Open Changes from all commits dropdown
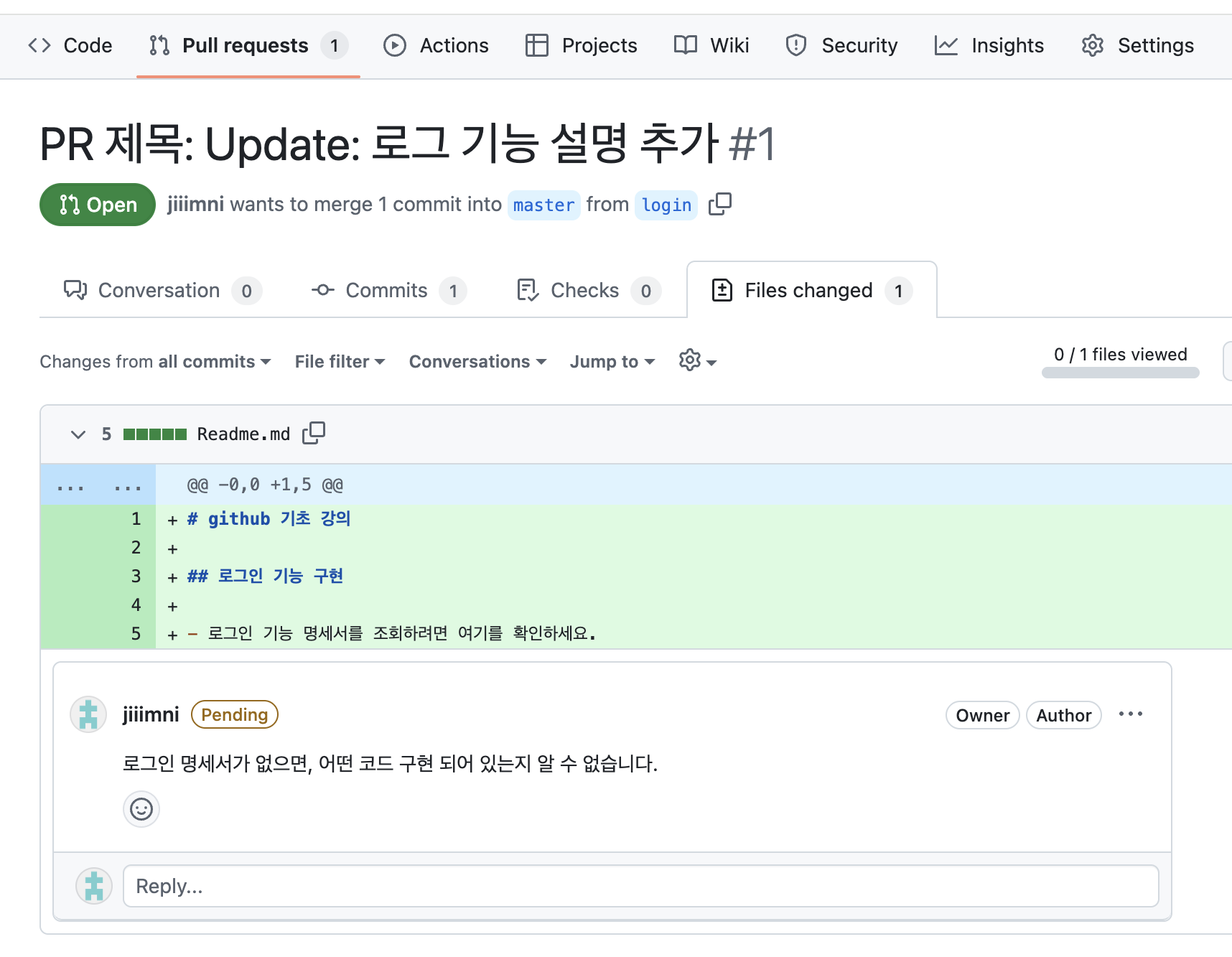 (x=155, y=361)
